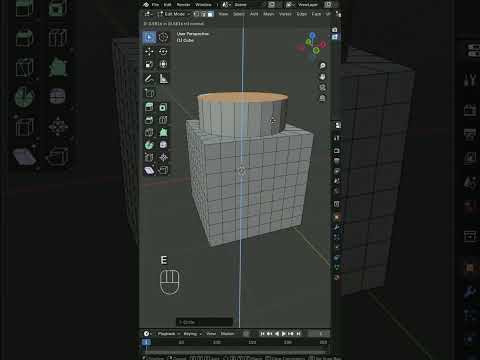Click the blue Z axis gizmo handle

pos(312,35)
